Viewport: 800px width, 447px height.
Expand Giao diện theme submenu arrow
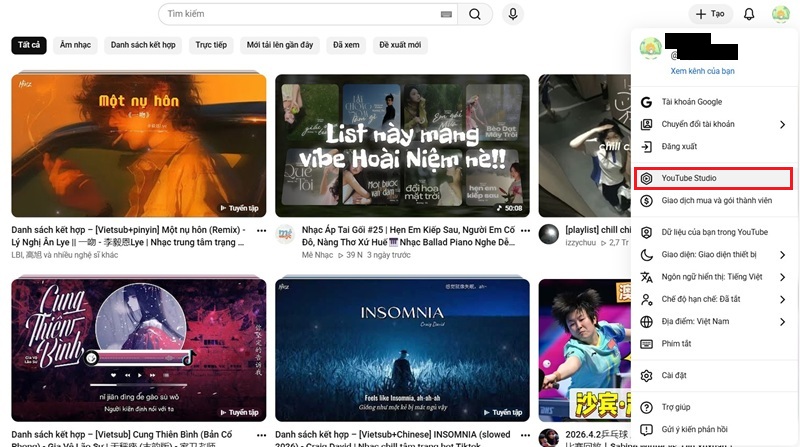point(782,255)
